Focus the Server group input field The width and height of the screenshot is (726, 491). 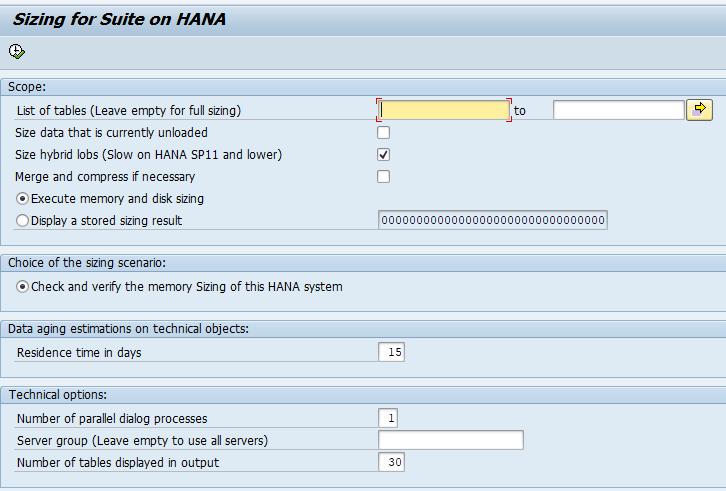point(450,440)
